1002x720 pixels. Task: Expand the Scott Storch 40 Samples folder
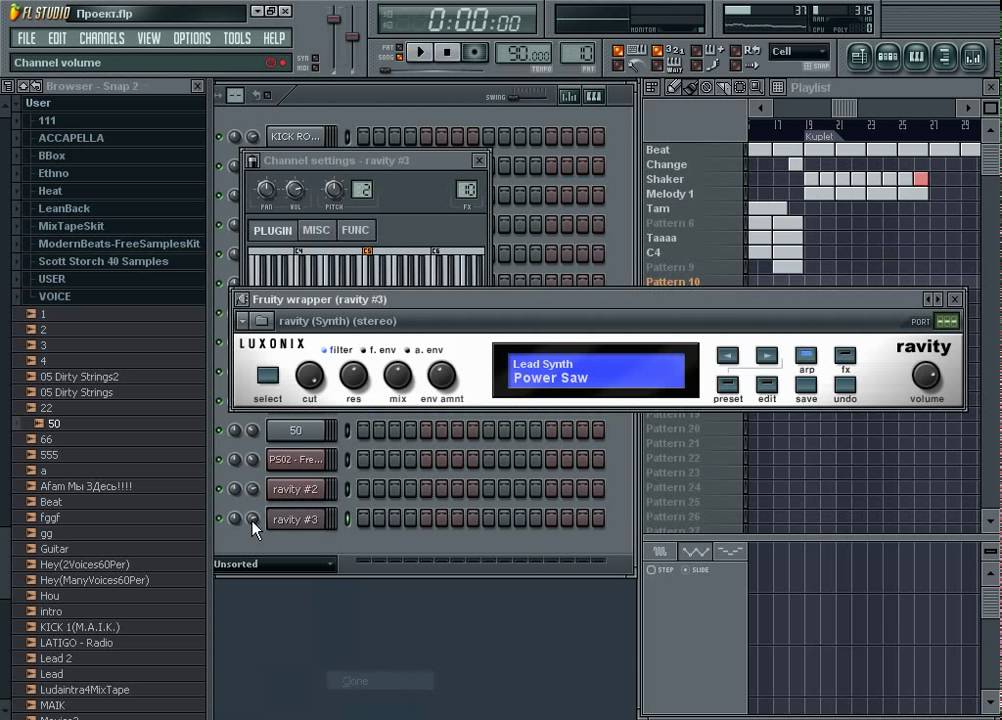[103, 261]
